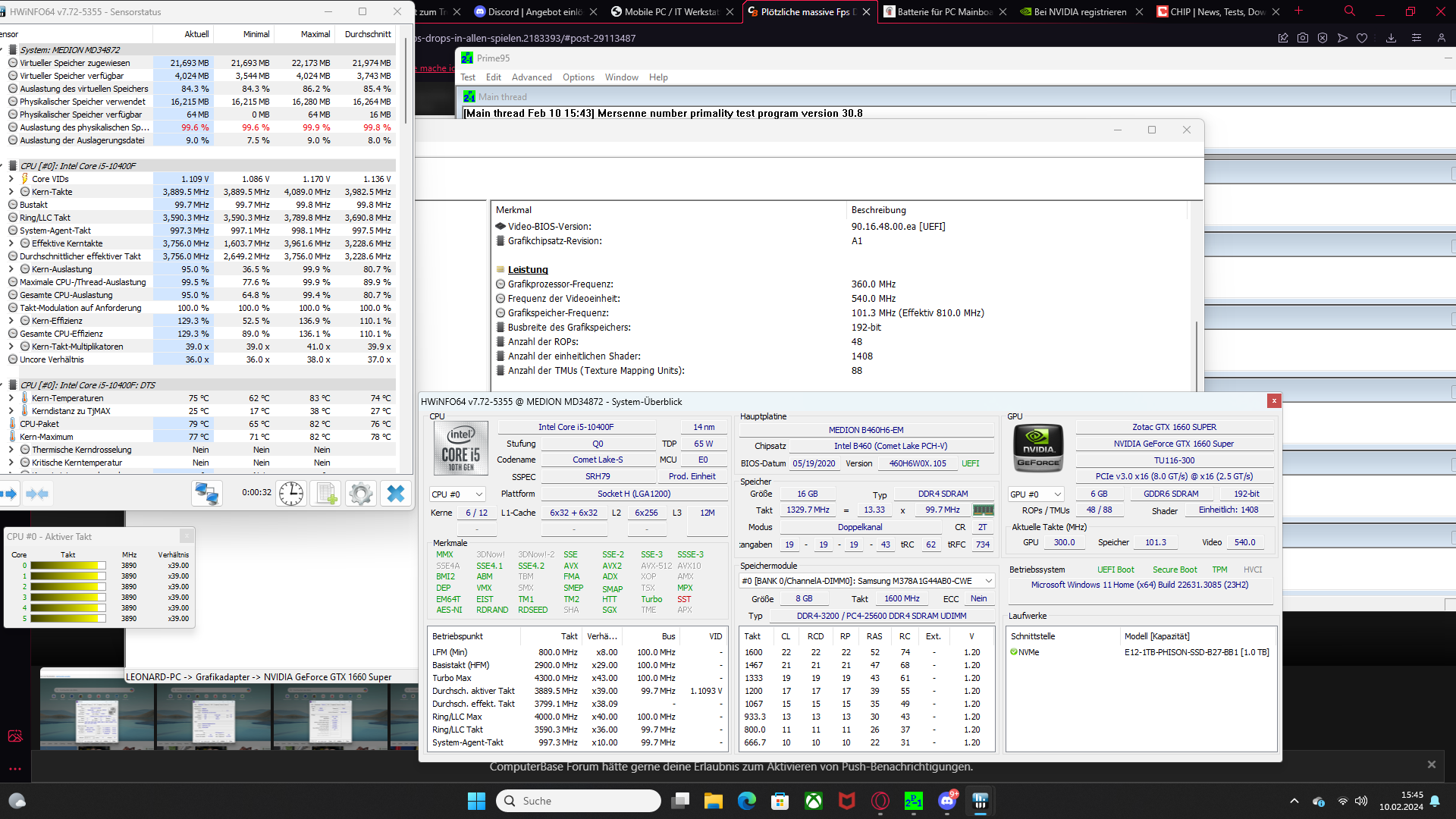Open the Advanced menu in Prime95
Viewport: 1456px width, 819px height.
[532, 77]
